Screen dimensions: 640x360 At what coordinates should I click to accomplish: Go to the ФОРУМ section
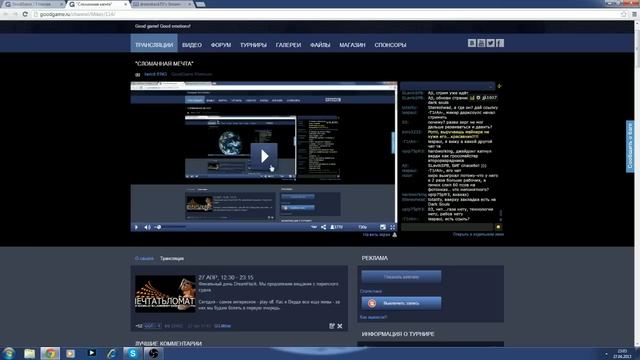[221, 45]
